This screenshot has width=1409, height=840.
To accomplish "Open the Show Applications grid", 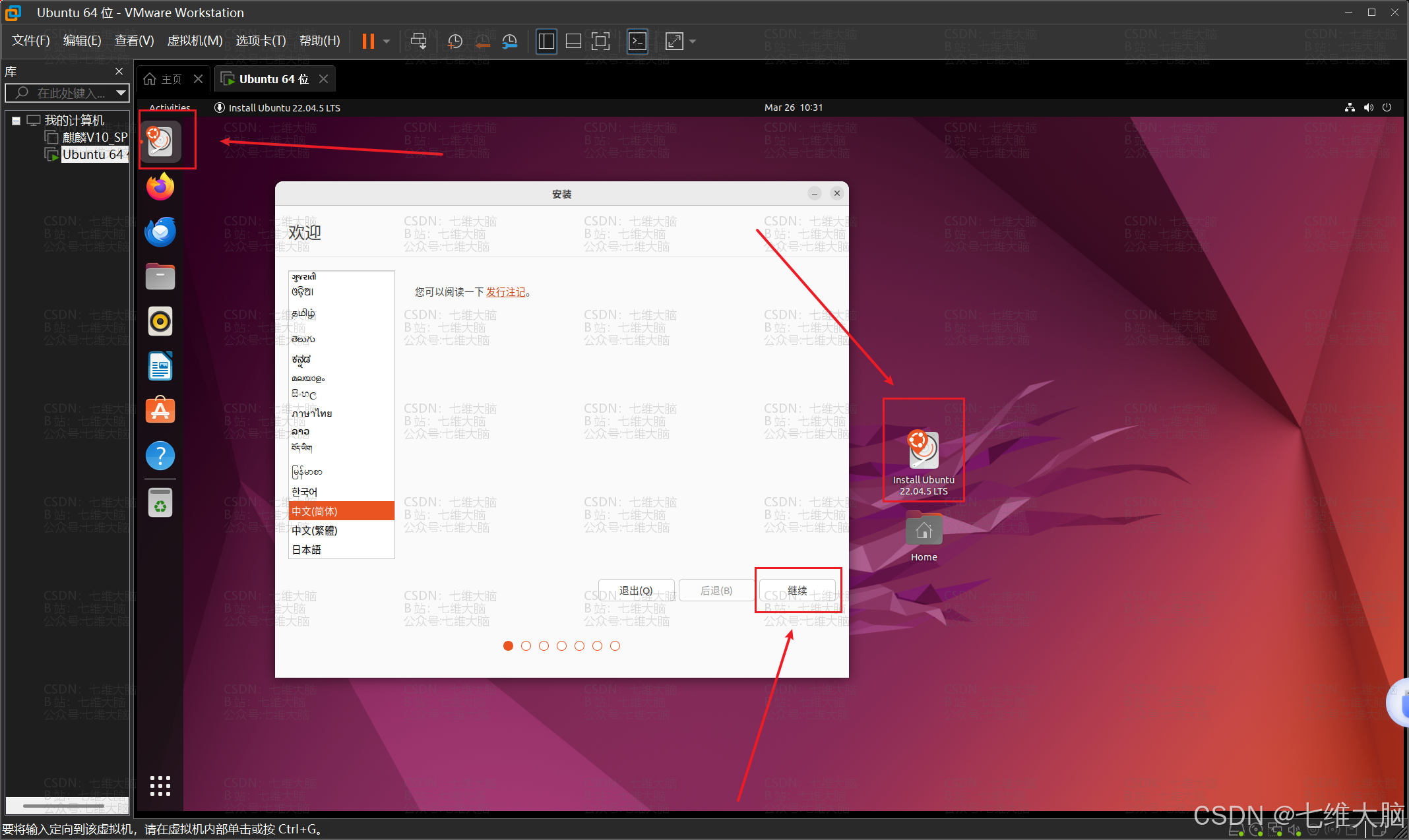I will (x=160, y=785).
